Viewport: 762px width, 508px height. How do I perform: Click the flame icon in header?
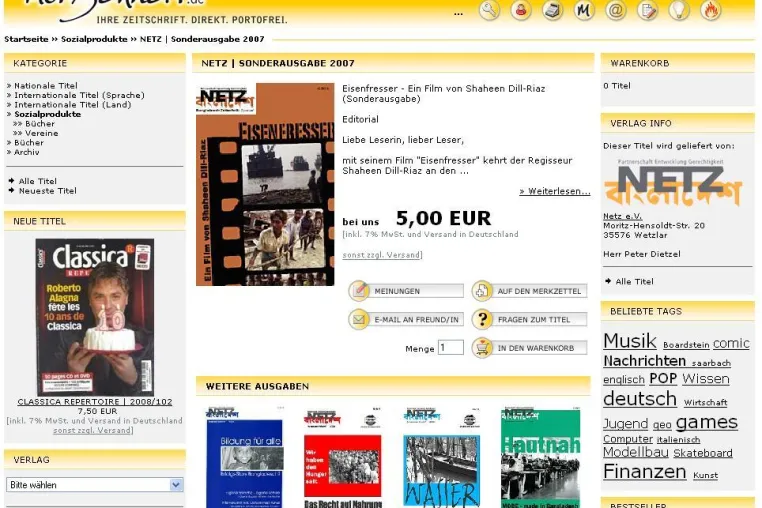tap(710, 10)
